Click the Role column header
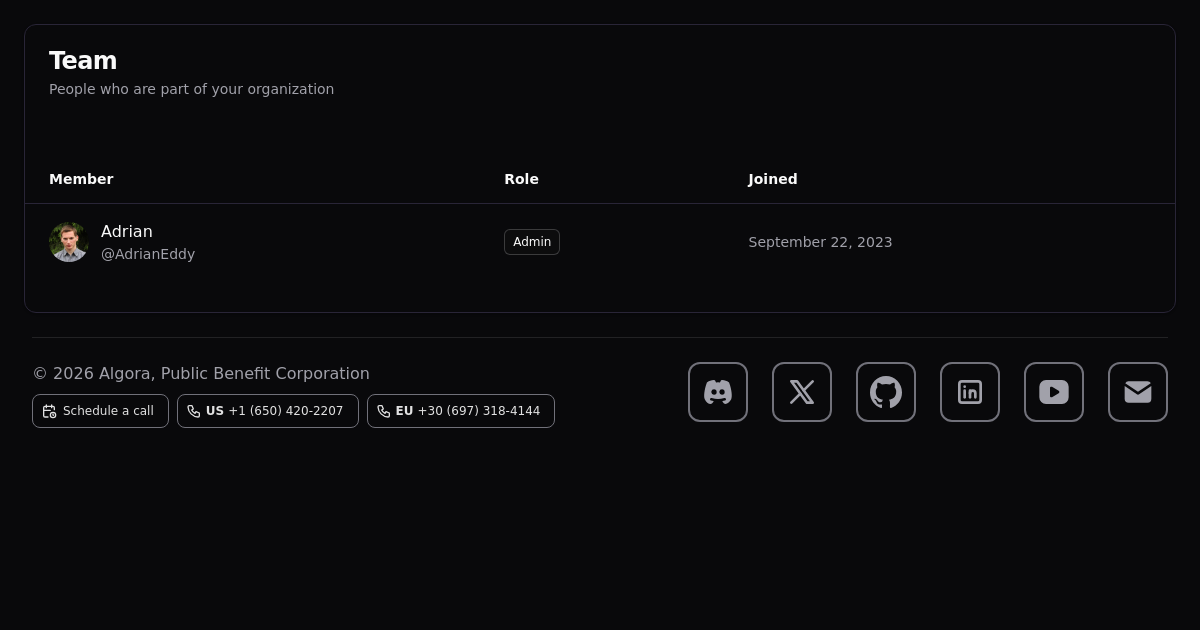1200x630 pixels. pos(521,179)
